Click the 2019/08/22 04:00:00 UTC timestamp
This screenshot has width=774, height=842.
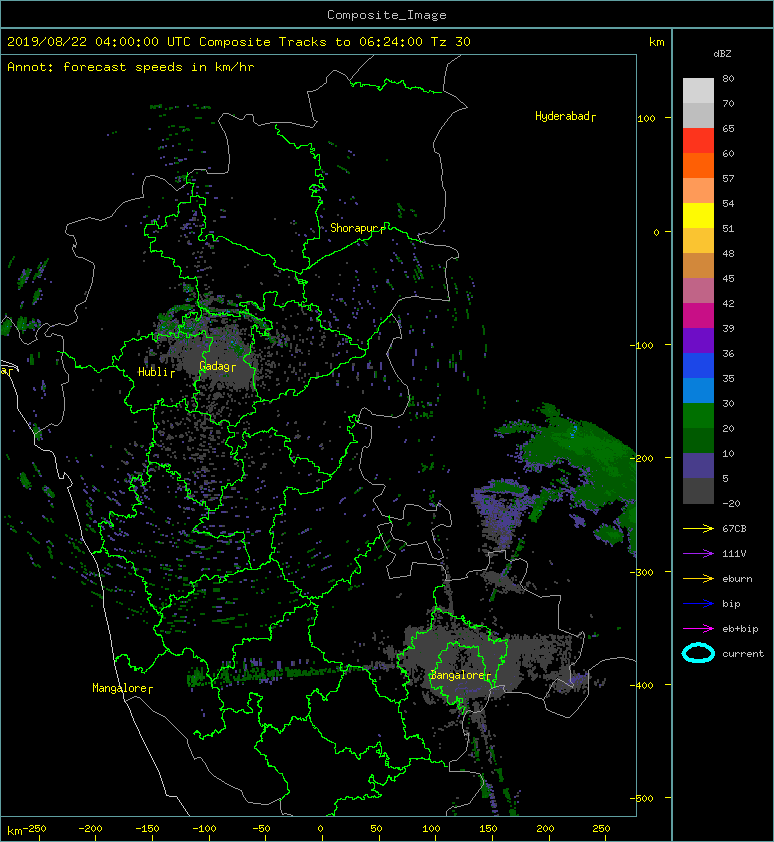click(x=99, y=42)
